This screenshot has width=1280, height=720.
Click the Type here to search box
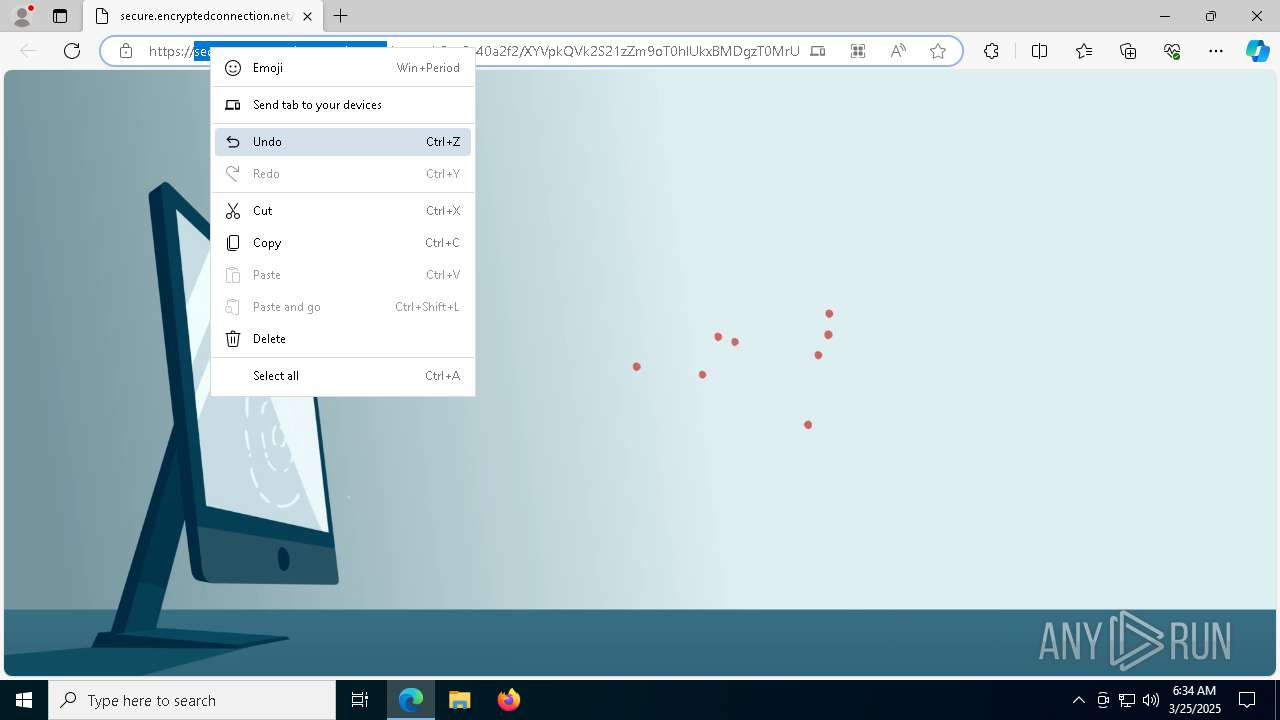(192, 700)
